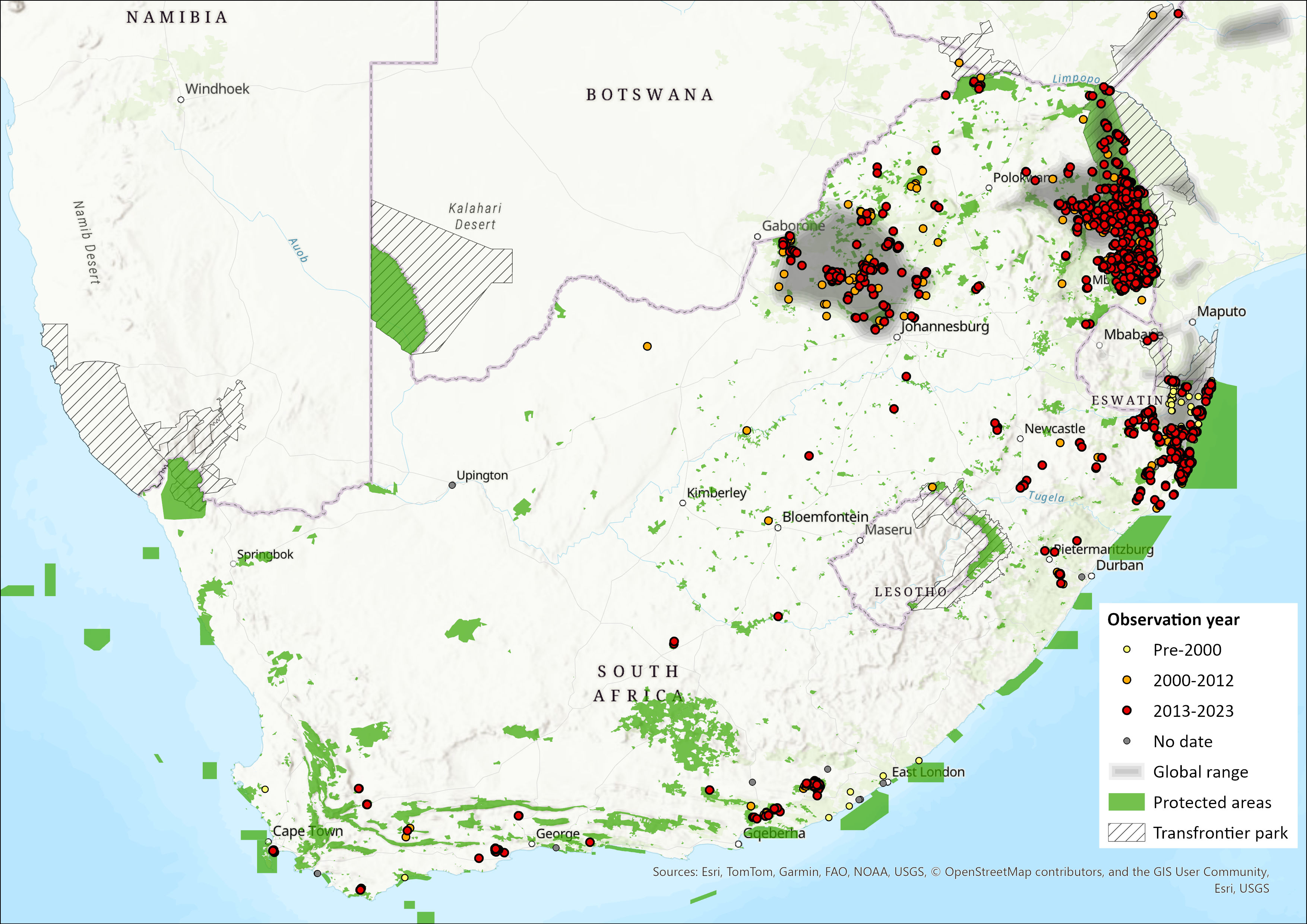The width and height of the screenshot is (1307, 924).
Task: Click the BOTSWANA country label
Action: coord(649,95)
